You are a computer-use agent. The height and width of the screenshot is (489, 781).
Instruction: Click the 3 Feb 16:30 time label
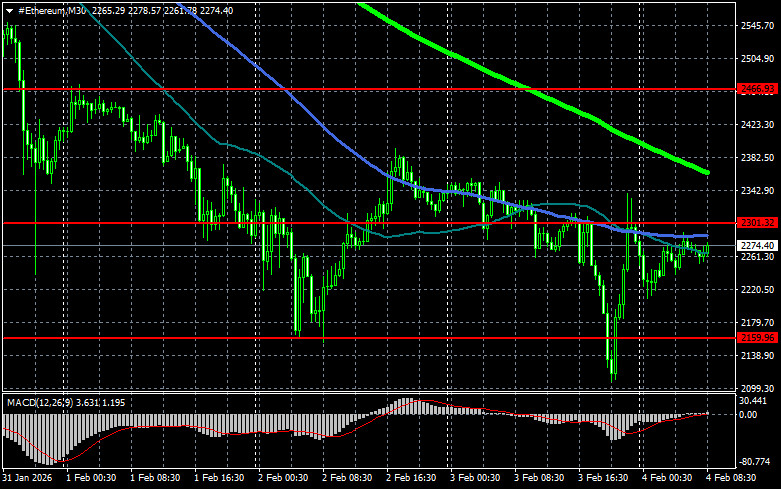pyautogui.click(x=603, y=478)
